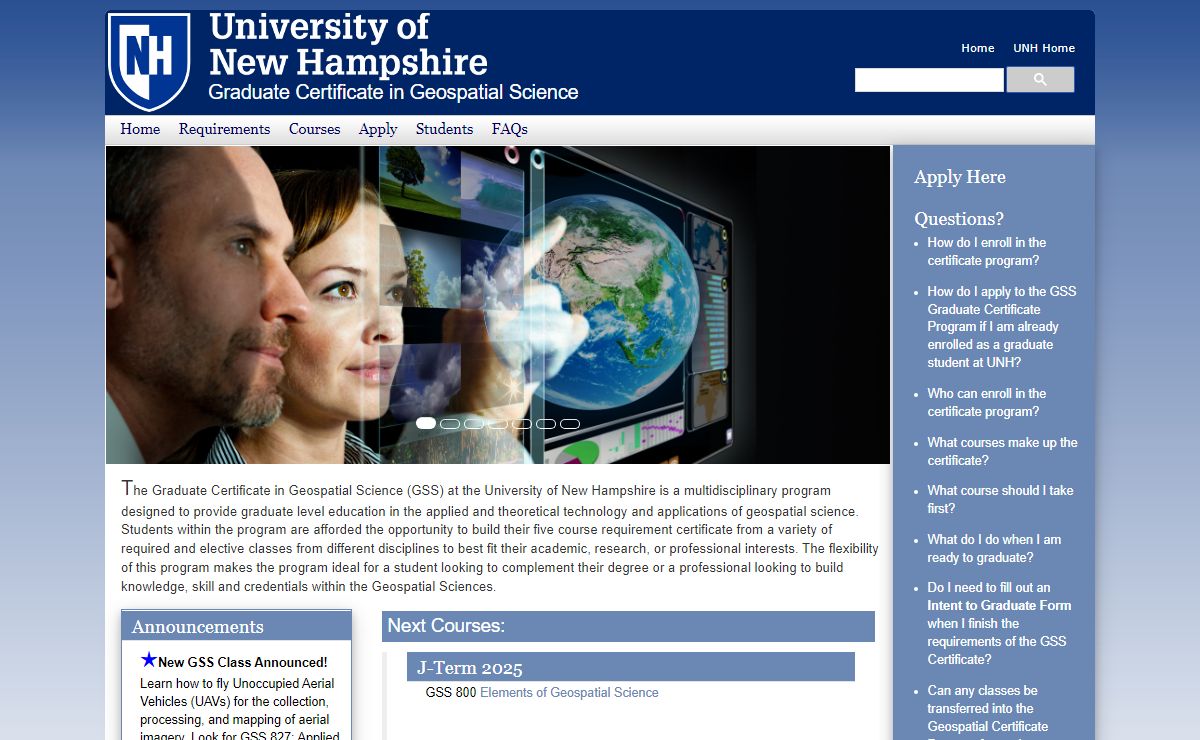
Task: Select the third slideshow indicator dot
Action: [x=474, y=424]
